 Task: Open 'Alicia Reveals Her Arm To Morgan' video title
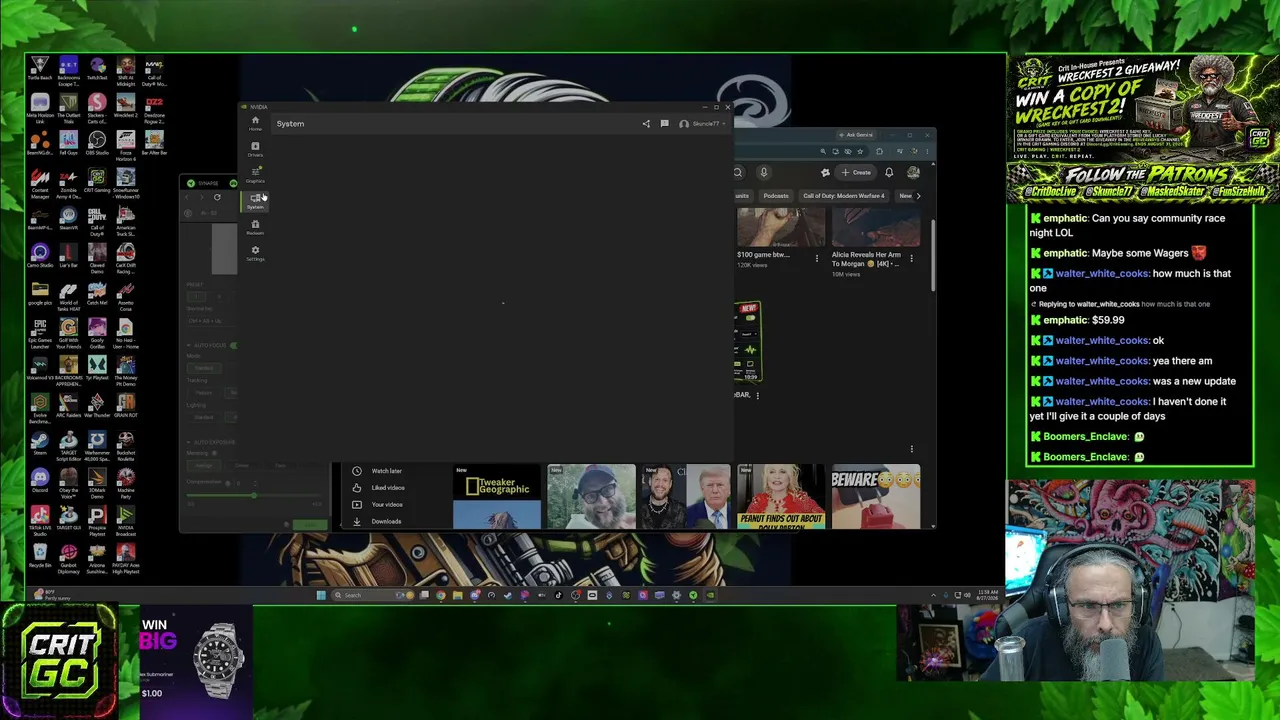point(866,259)
